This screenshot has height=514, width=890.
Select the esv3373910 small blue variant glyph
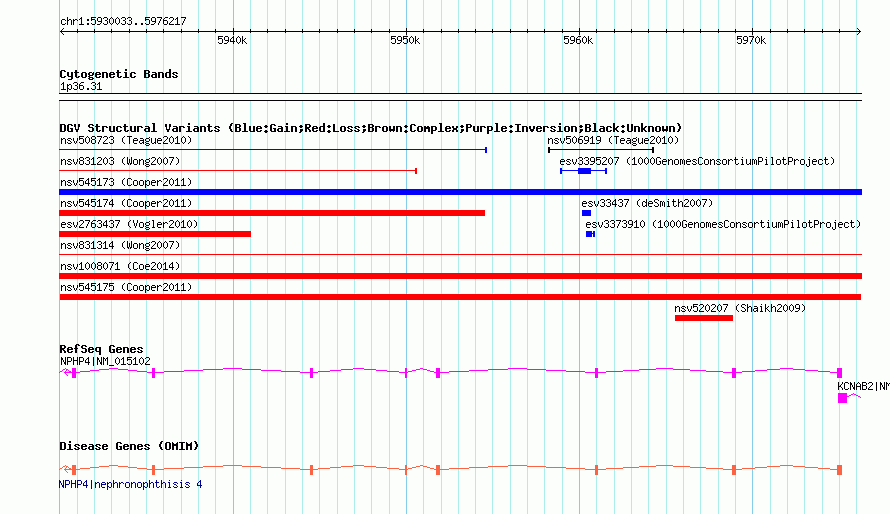coord(590,234)
